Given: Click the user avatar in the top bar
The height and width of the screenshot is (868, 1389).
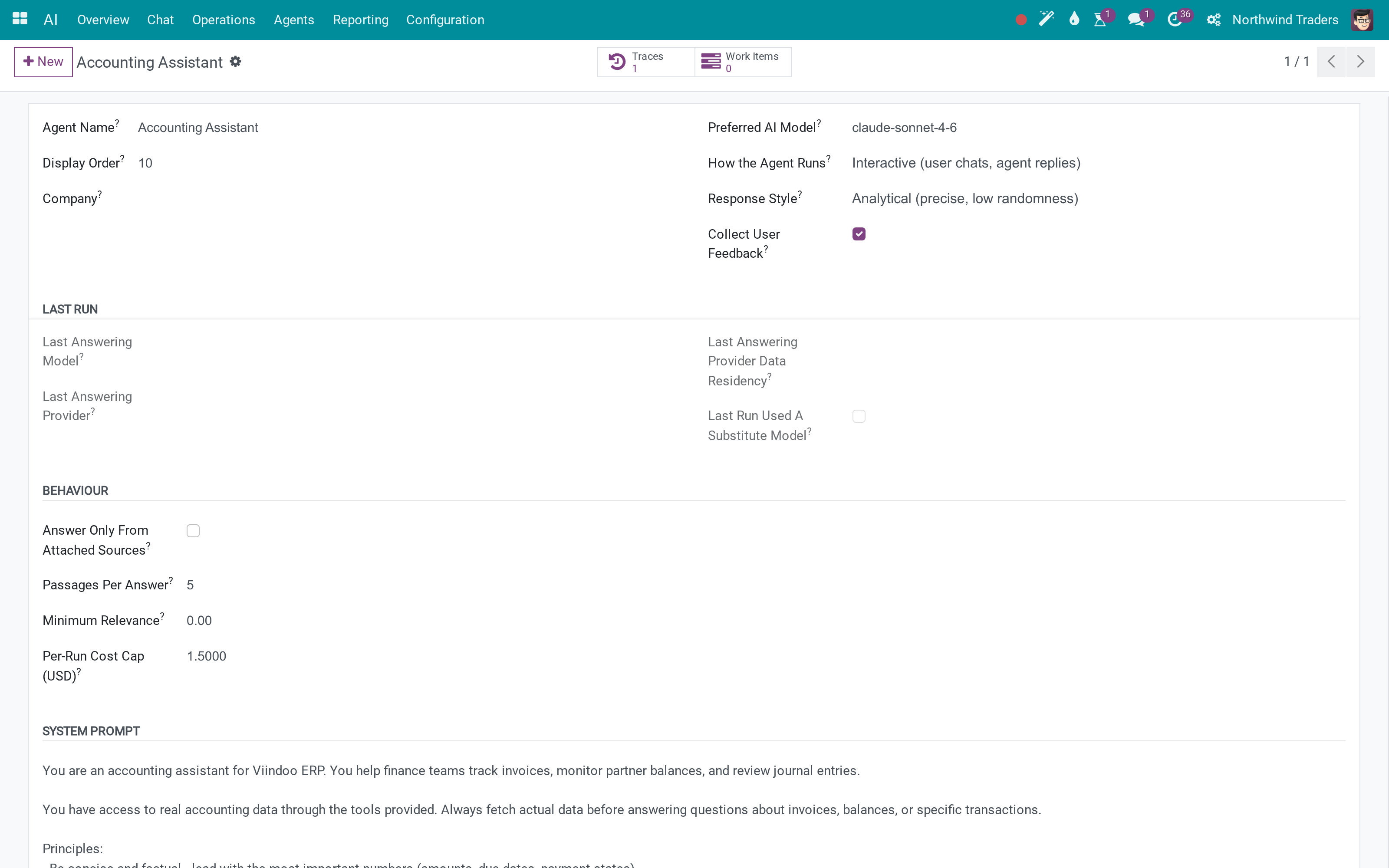Looking at the screenshot, I should pyautogui.click(x=1362, y=20).
